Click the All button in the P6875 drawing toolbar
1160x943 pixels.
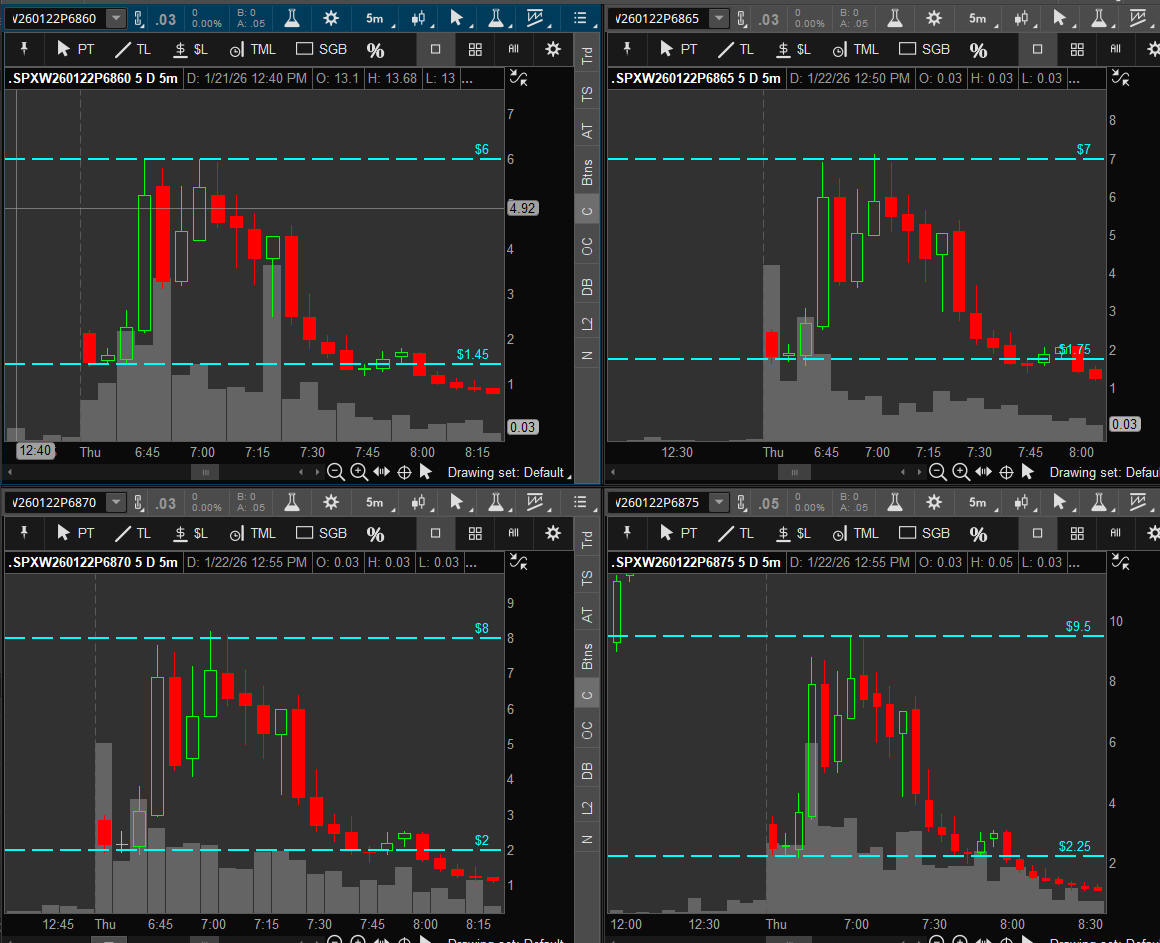pos(1116,533)
